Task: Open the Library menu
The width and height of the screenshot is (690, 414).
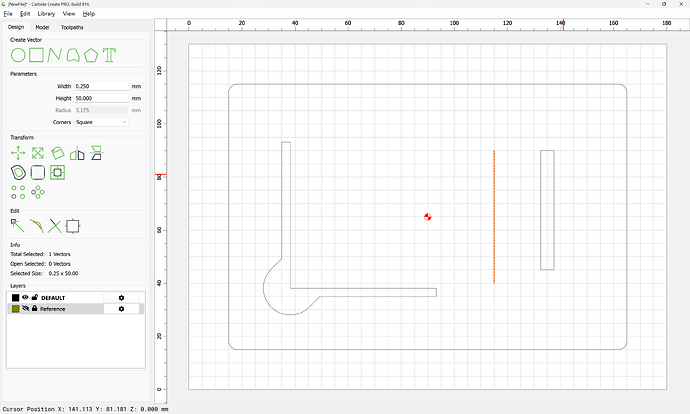Action: (46, 14)
